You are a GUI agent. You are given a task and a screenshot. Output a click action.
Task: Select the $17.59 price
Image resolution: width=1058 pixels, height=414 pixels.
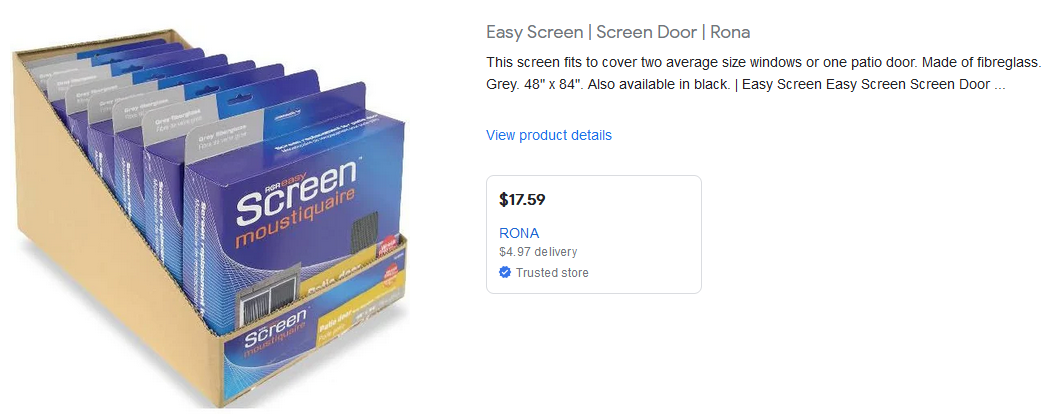pyautogui.click(x=522, y=199)
